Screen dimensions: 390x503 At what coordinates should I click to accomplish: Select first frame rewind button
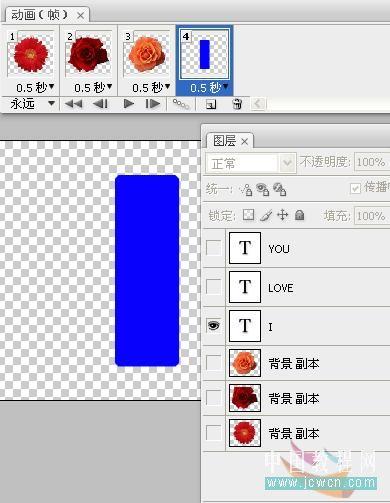[74, 104]
